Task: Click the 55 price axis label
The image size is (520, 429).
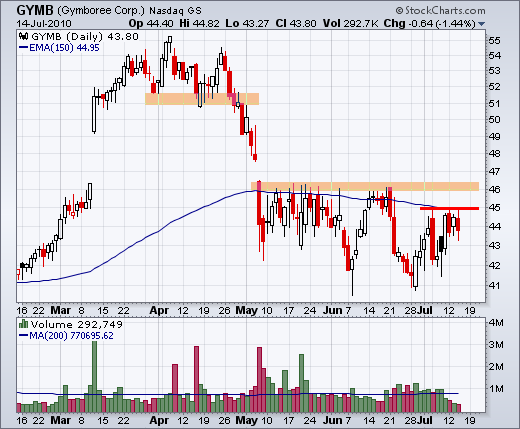Action: tap(495, 41)
